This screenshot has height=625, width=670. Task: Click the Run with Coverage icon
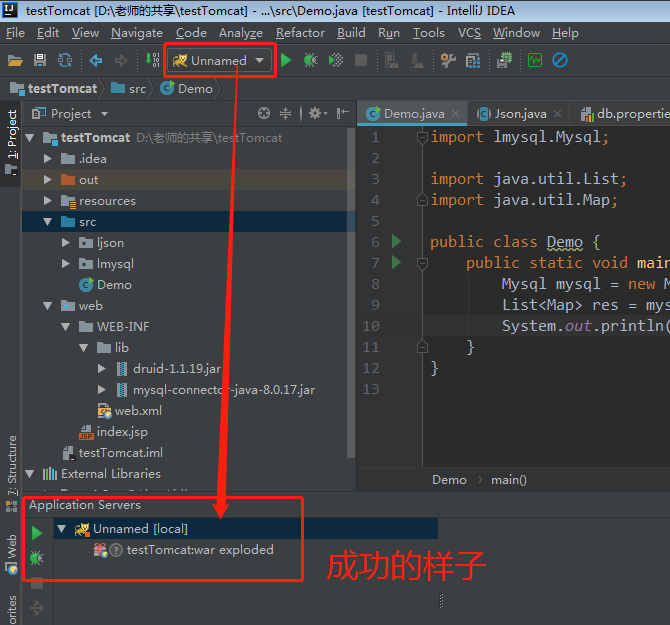(336, 60)
